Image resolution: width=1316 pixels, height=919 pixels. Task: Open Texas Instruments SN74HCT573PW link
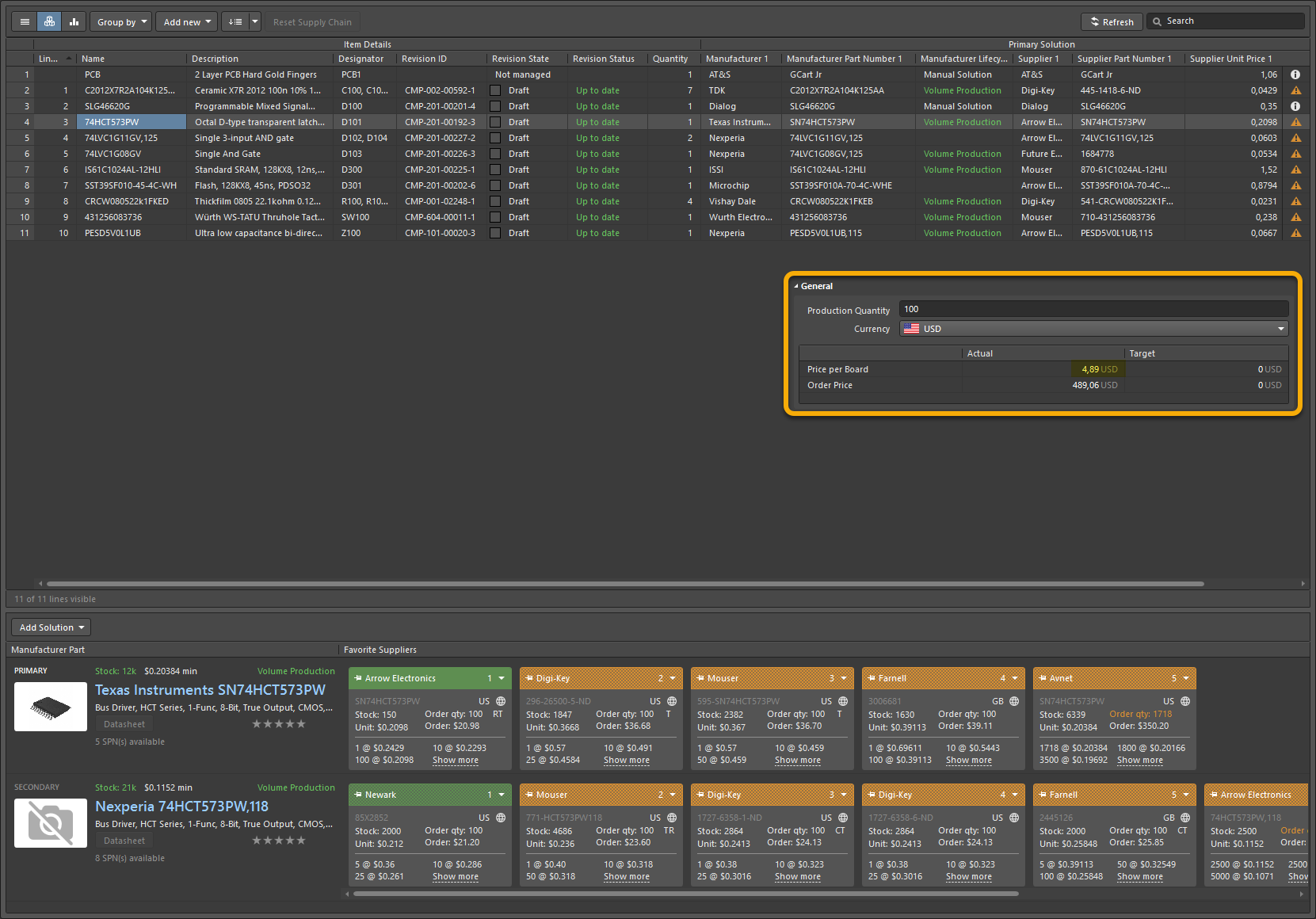[210, 690]
